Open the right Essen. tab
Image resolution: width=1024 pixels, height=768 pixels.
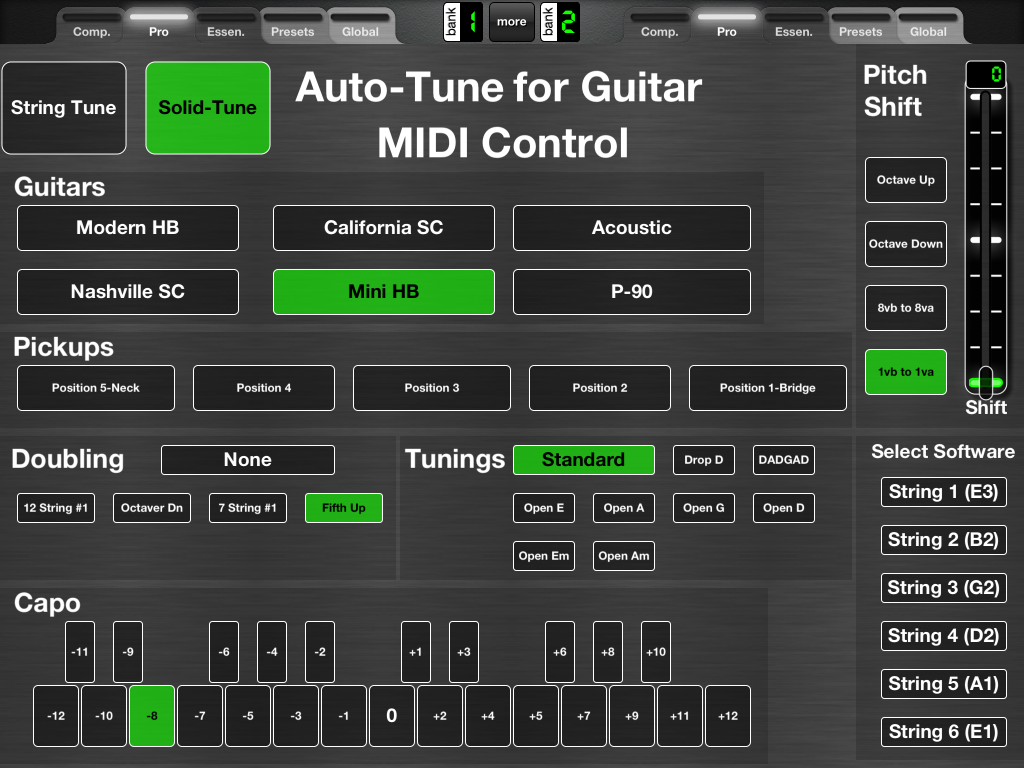794,26
